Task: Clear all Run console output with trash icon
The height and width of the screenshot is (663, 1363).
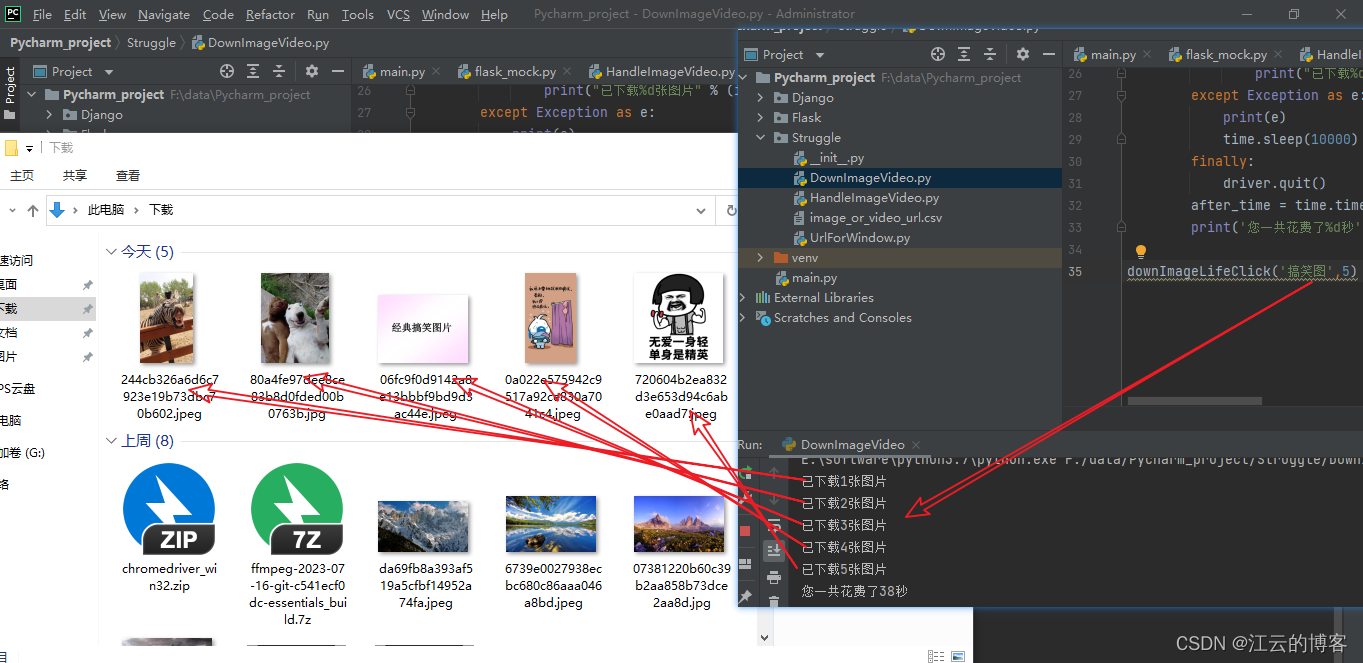Action: [x=774, y=602]
